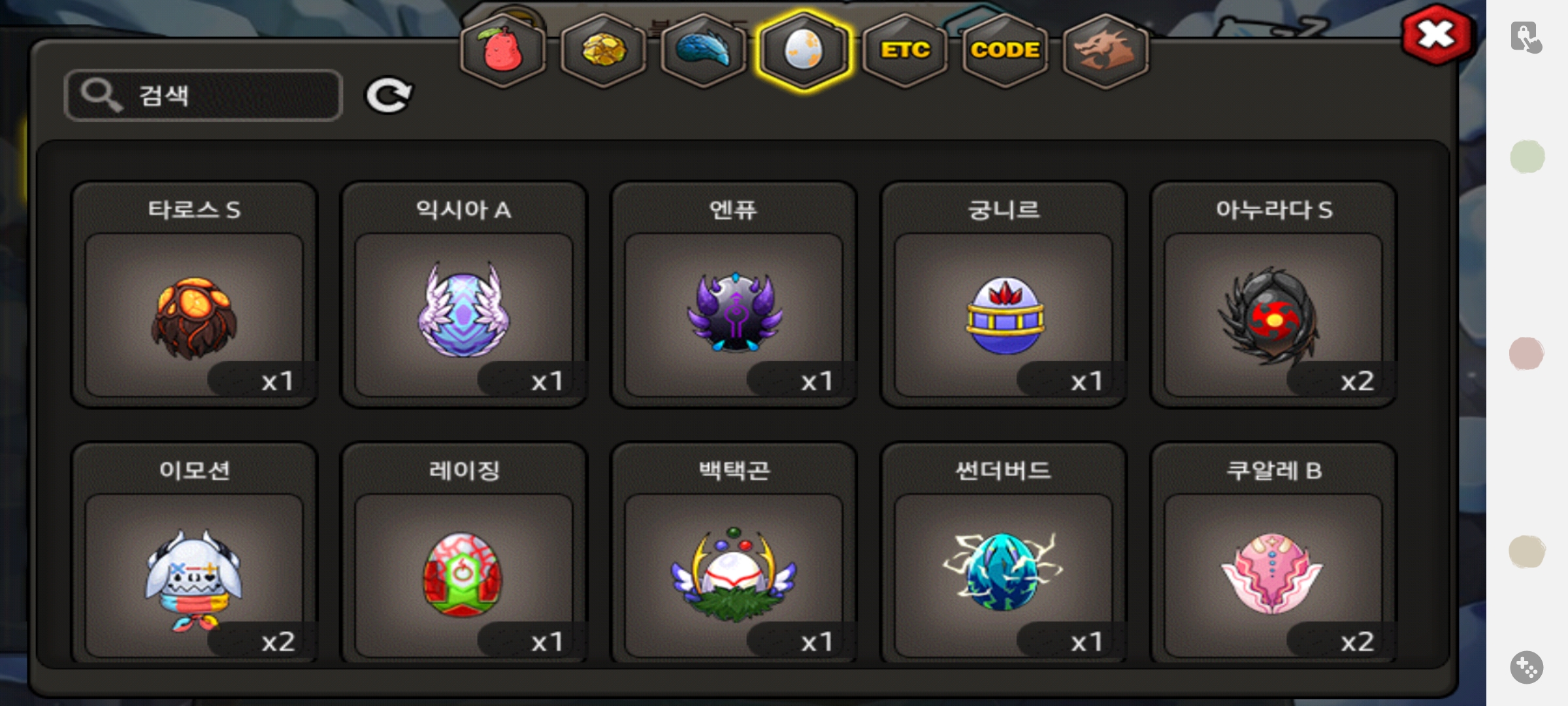Select the 엔퓨 dark purple egg

[x=734, y=295]
